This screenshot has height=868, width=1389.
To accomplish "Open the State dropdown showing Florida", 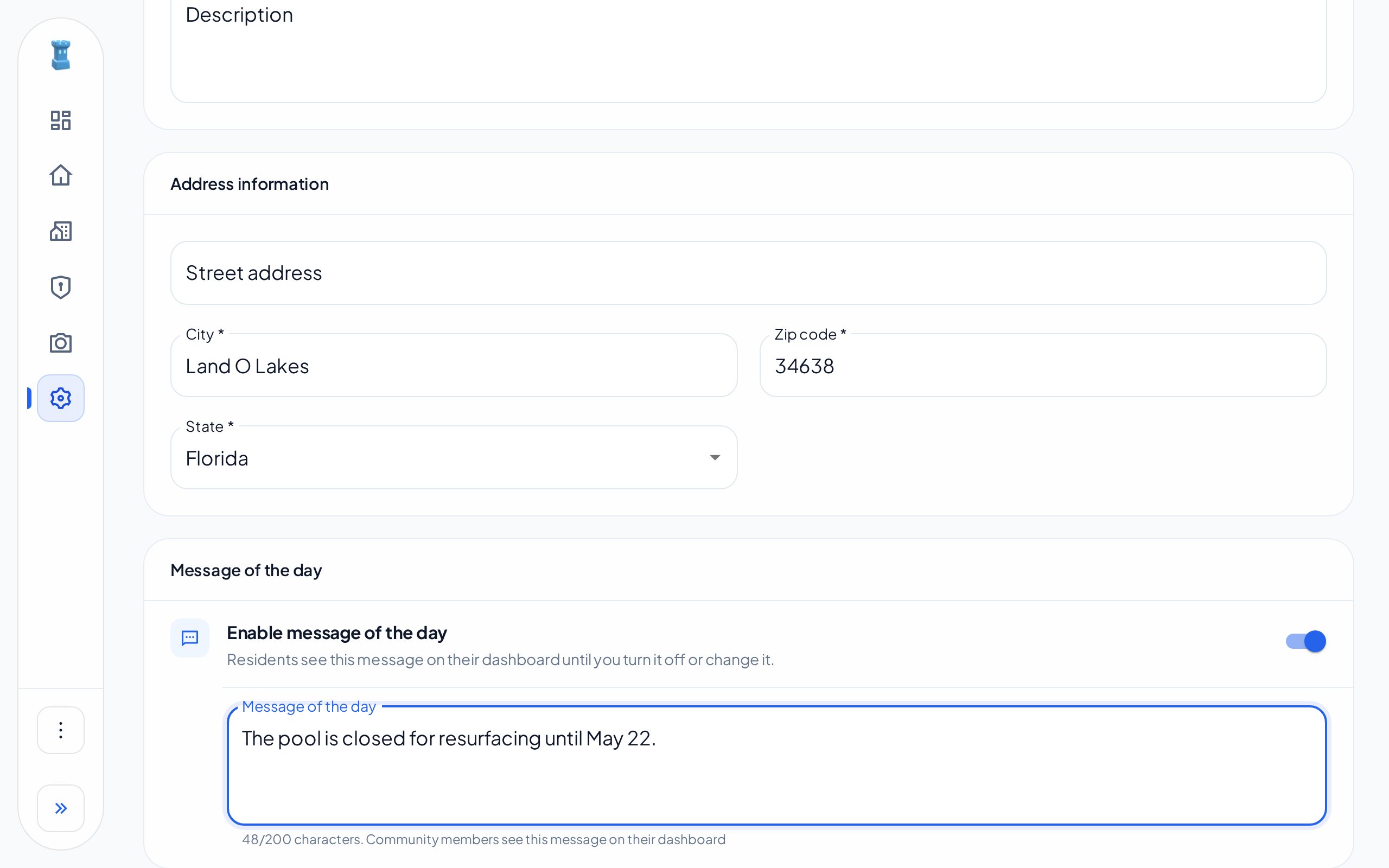I will coord(454,457).
